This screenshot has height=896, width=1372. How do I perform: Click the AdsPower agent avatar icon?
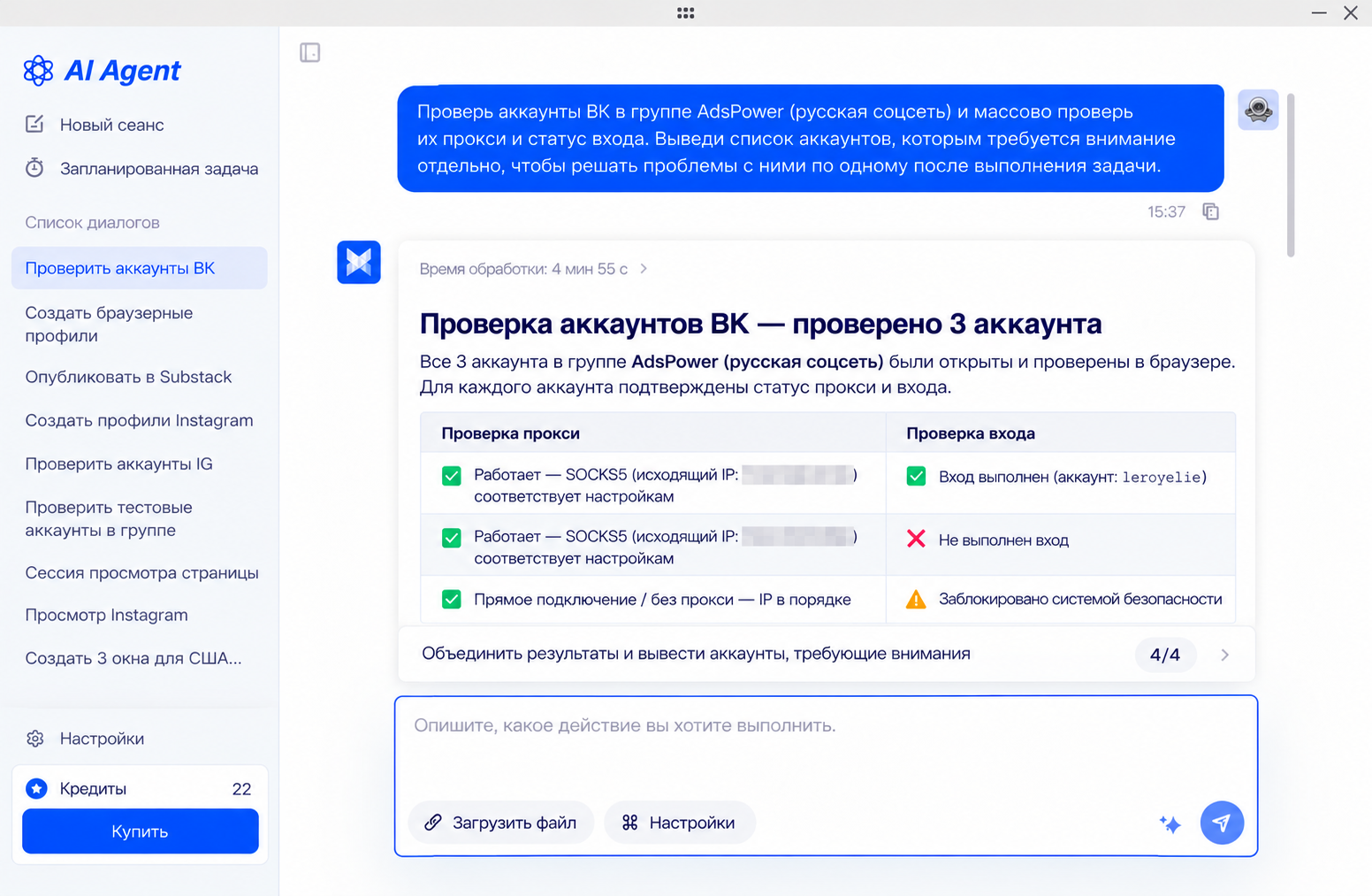point(359,262)
